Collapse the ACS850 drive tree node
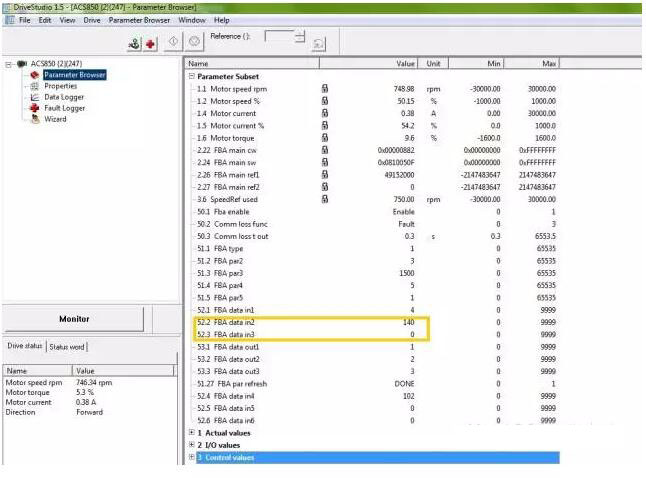The height and width of the screenshot is (478, 646). point(9,64)
